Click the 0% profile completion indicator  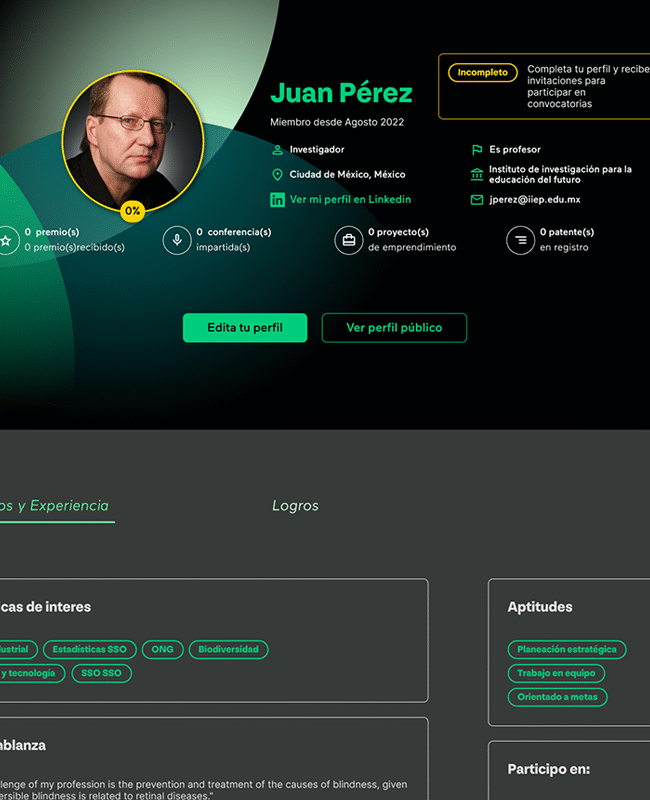point(133,211)
